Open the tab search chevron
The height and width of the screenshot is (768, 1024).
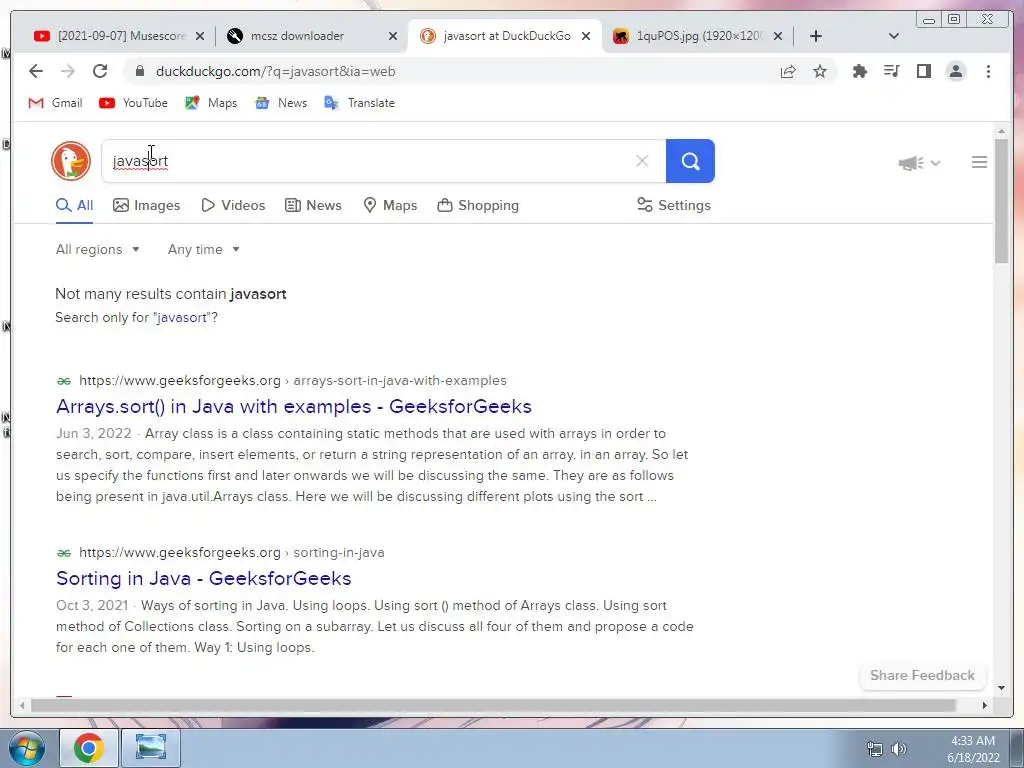[894, 36]
